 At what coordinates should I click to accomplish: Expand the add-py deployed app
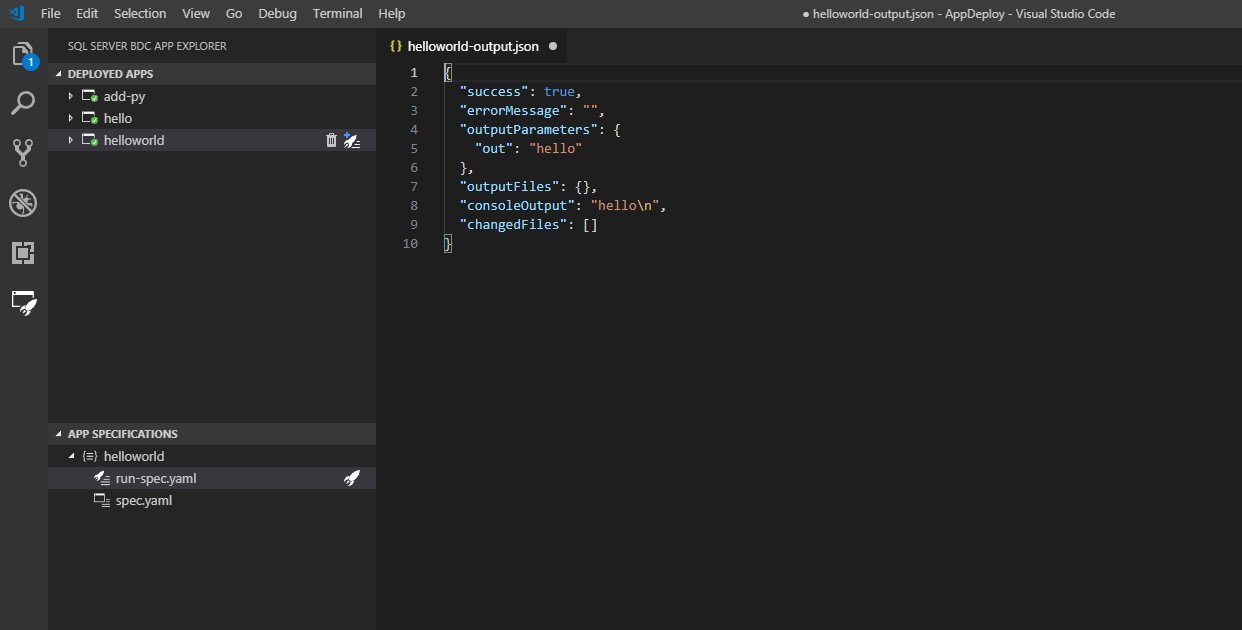70,96
